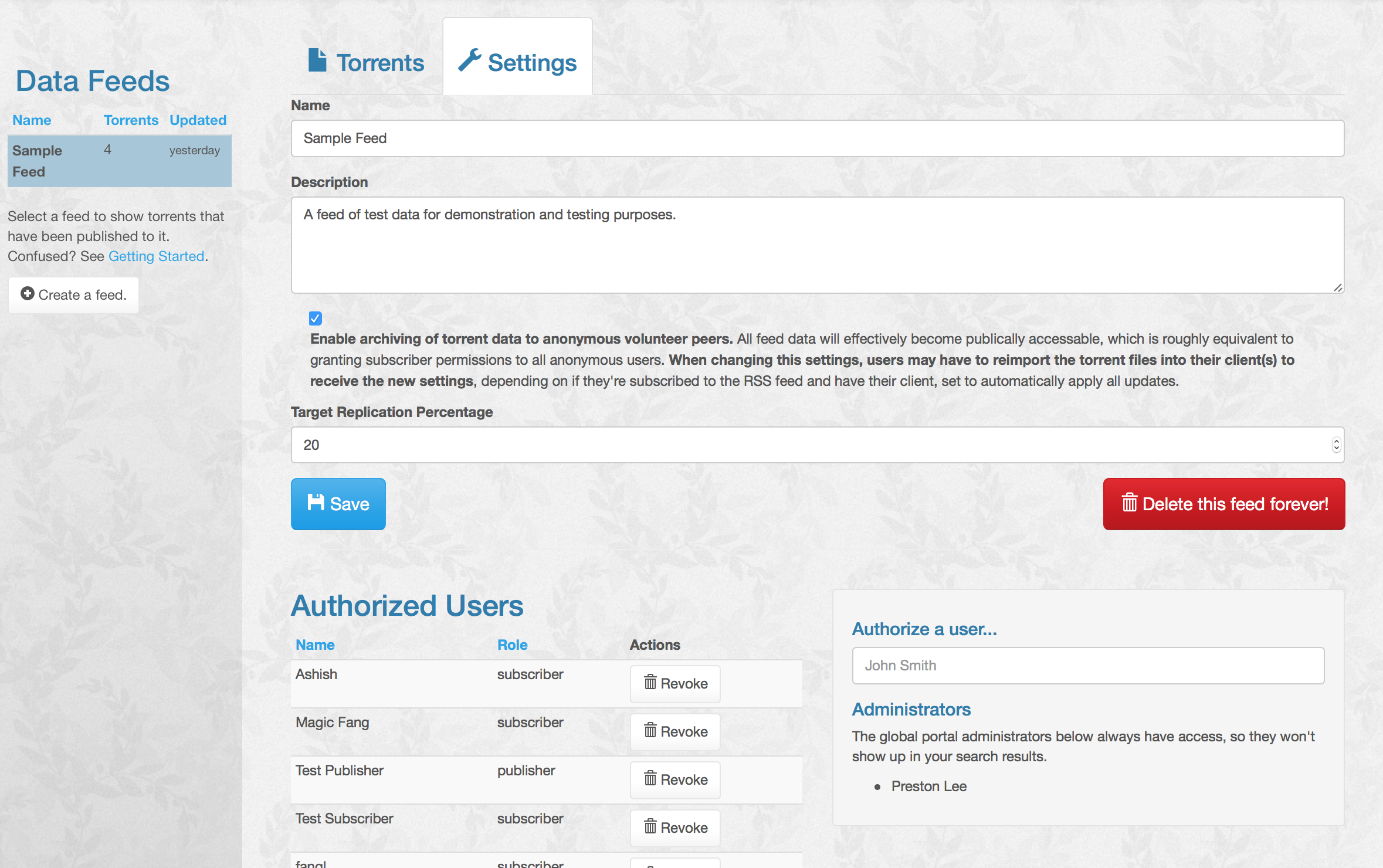Click the Description text area
Screen dimensions: 1383x868
(x=817, y=245)
